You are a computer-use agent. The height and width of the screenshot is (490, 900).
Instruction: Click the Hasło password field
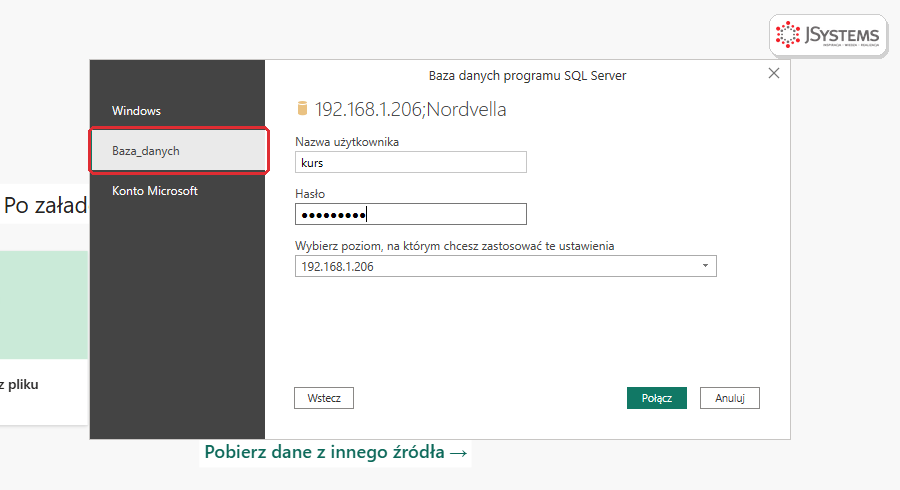click(410, 214)
